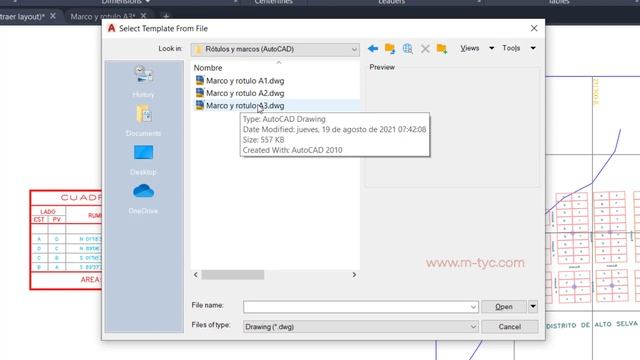Open History location in sidebar

[x=143, y=81]
